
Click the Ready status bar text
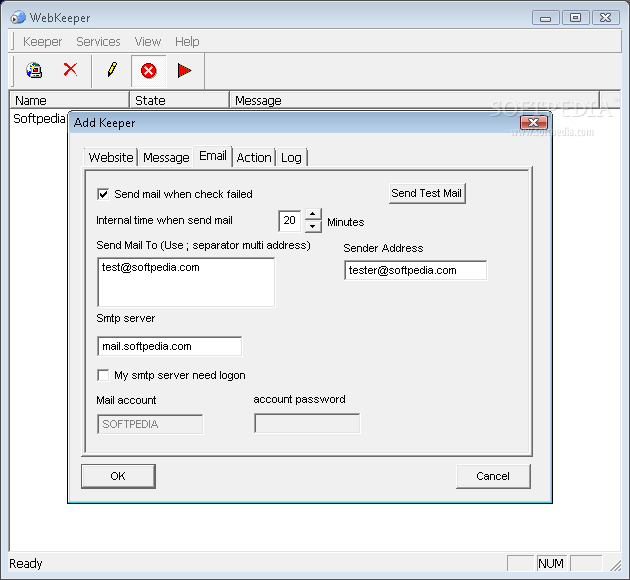tap(26, 564)
